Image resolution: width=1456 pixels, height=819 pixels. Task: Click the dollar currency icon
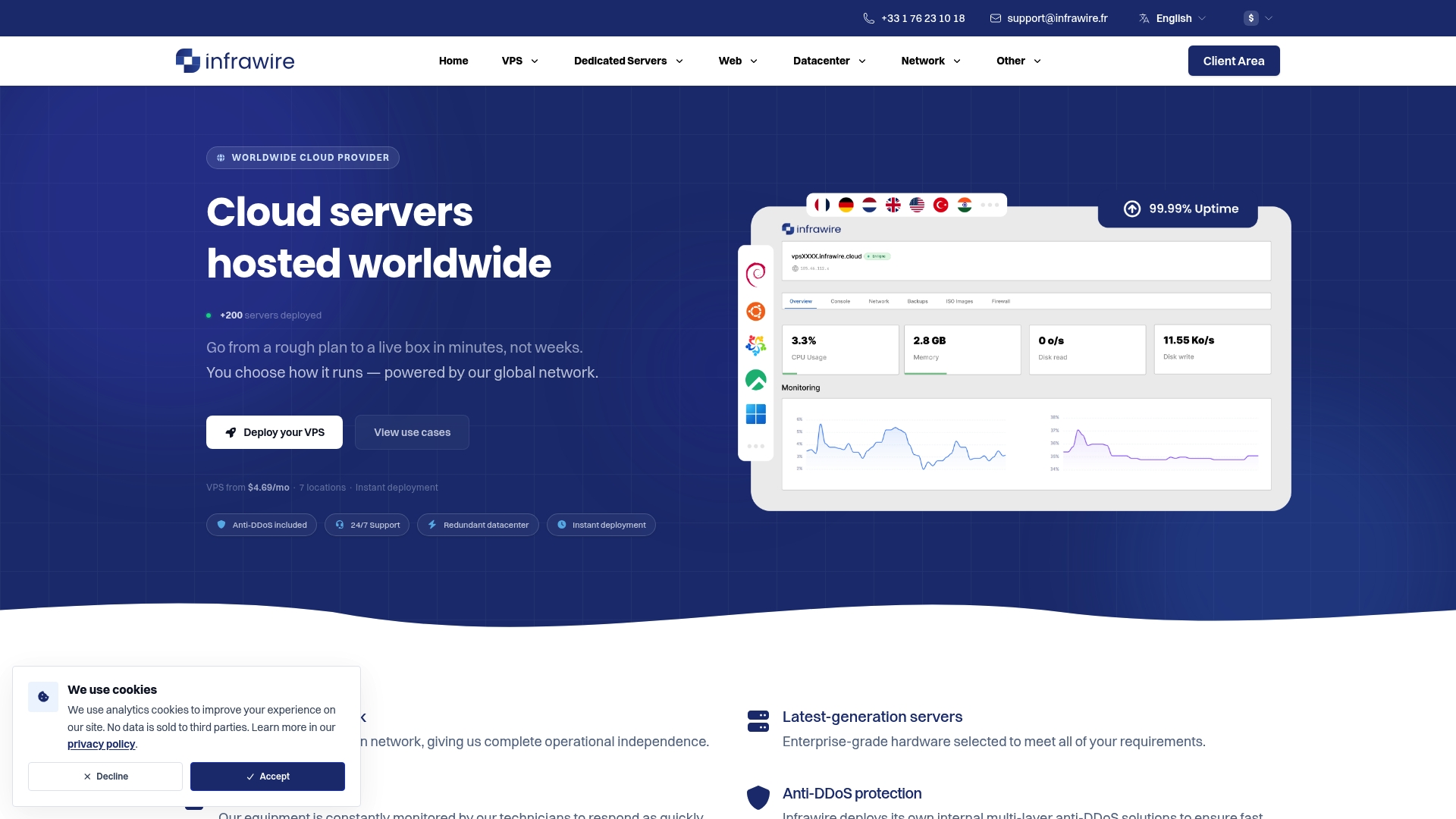[x=1251, y=18]
